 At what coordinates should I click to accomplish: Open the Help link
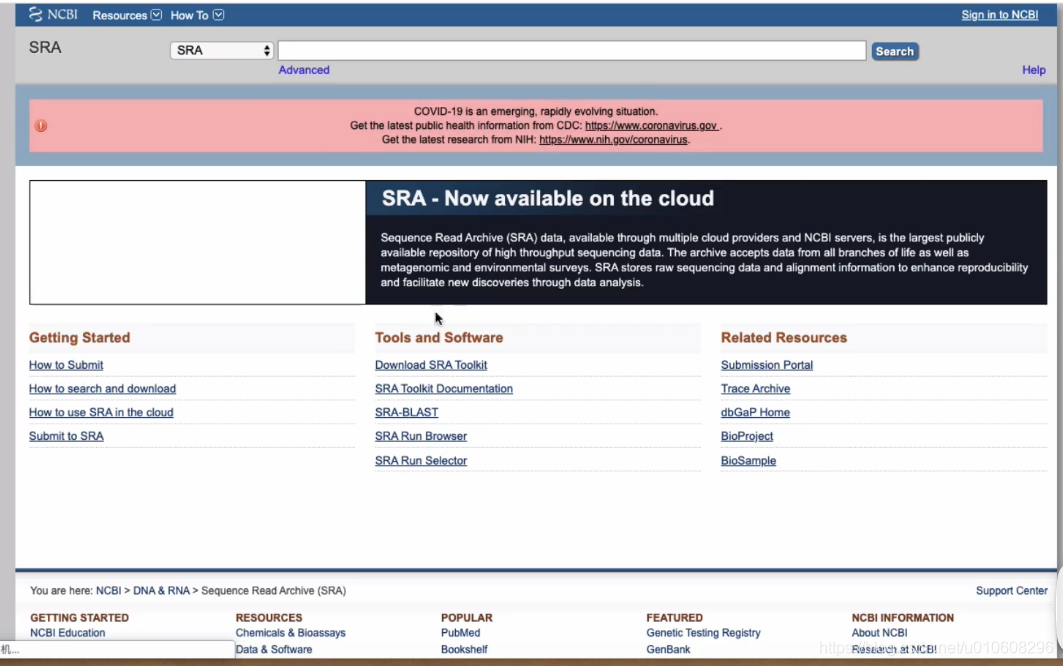tap(1033, 70)
